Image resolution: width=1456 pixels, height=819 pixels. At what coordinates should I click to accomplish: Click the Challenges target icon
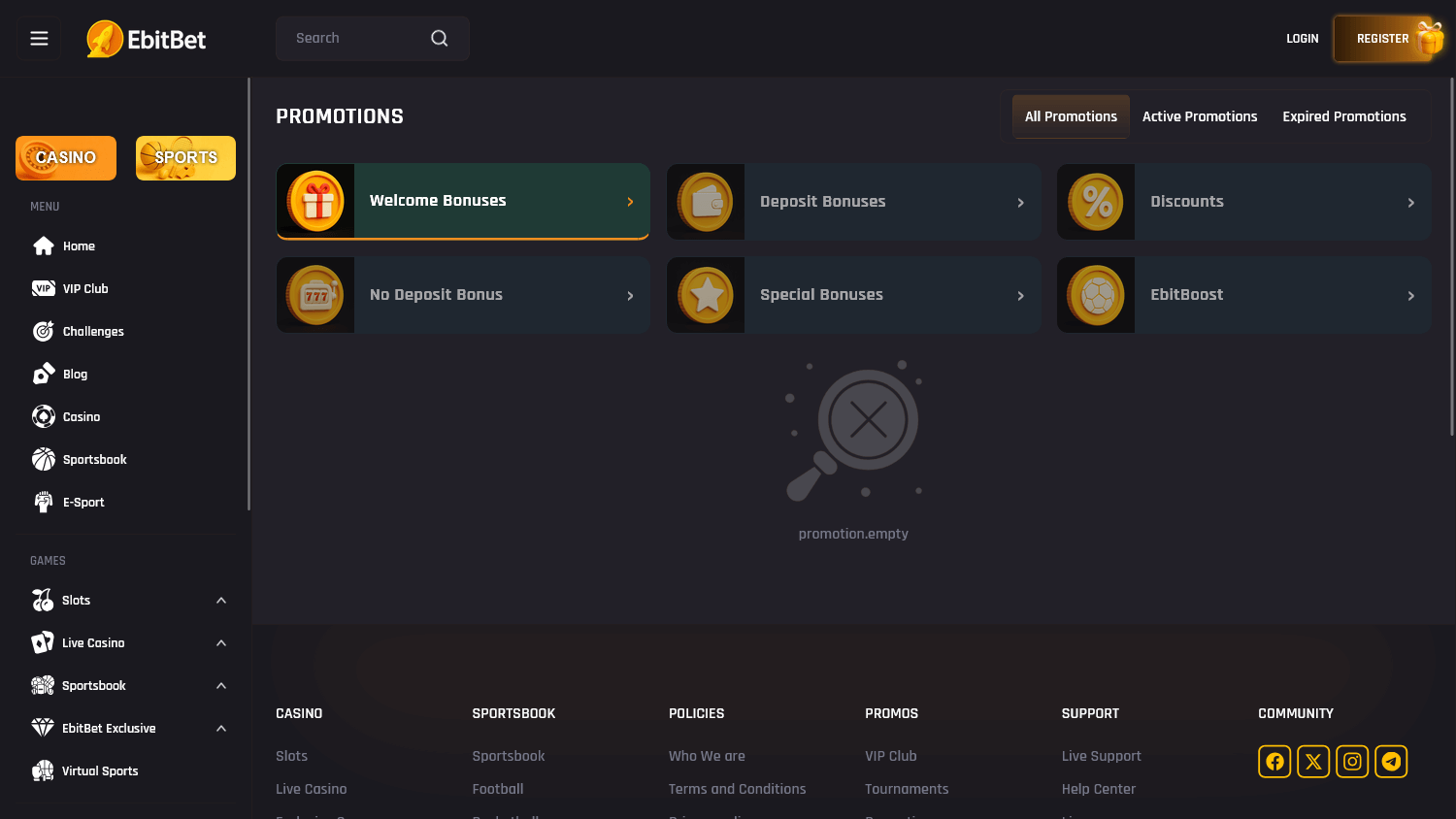coord(44,331)
